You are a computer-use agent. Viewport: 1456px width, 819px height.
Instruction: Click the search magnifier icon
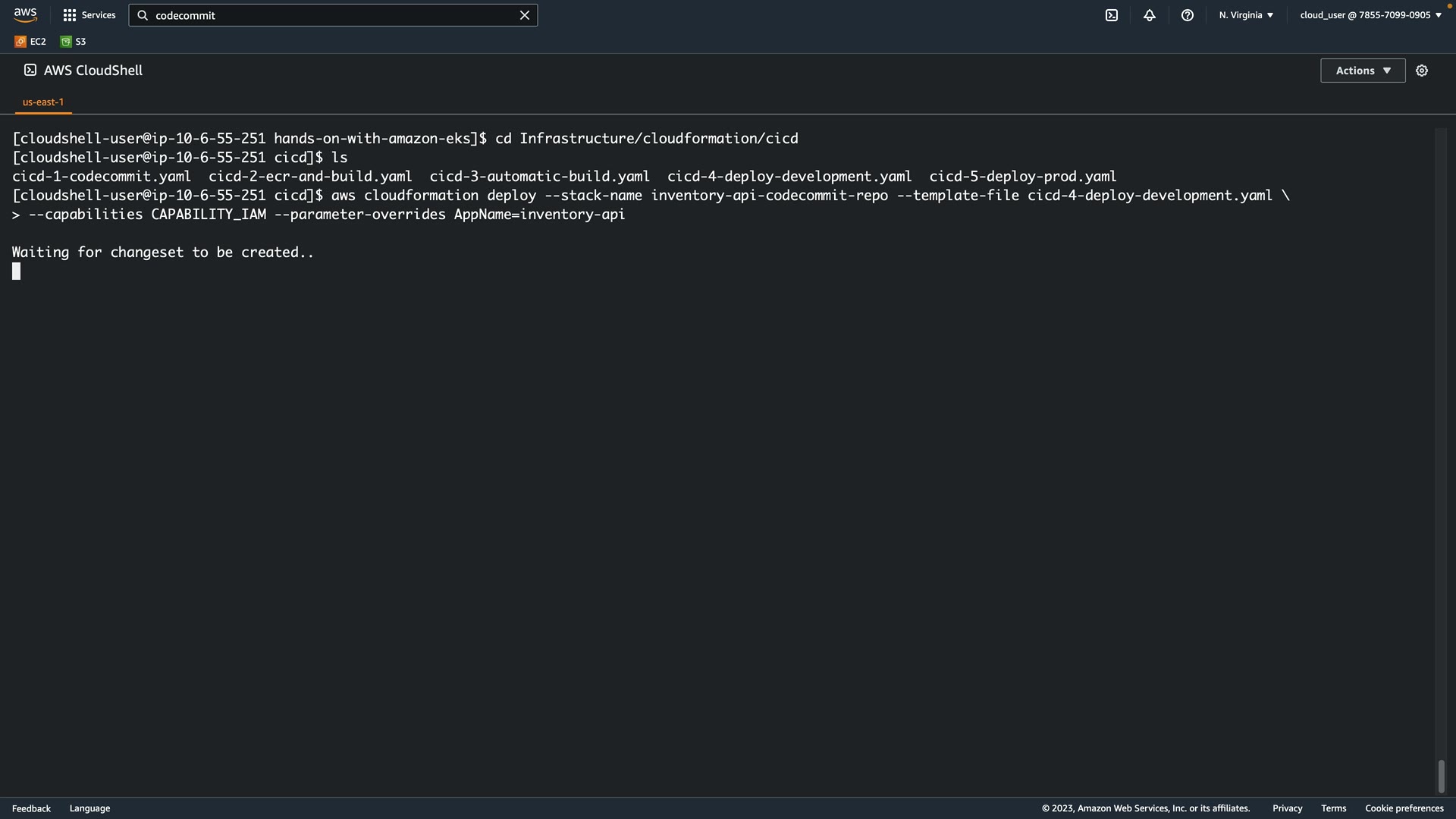click(x=143, y=15)
